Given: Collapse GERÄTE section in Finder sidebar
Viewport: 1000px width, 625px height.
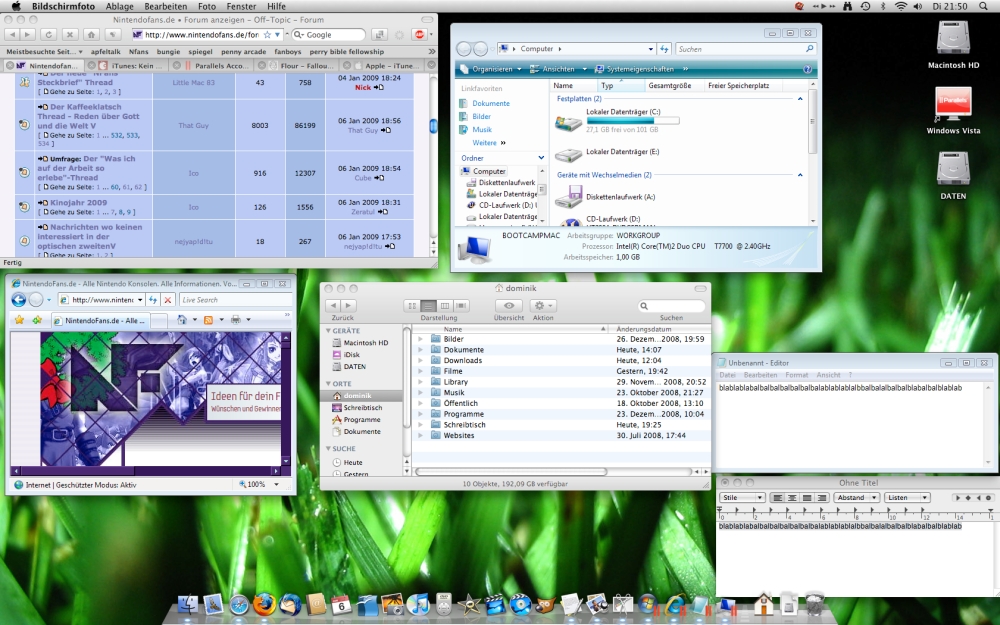Looking at the screenshot, I should 328,330.
